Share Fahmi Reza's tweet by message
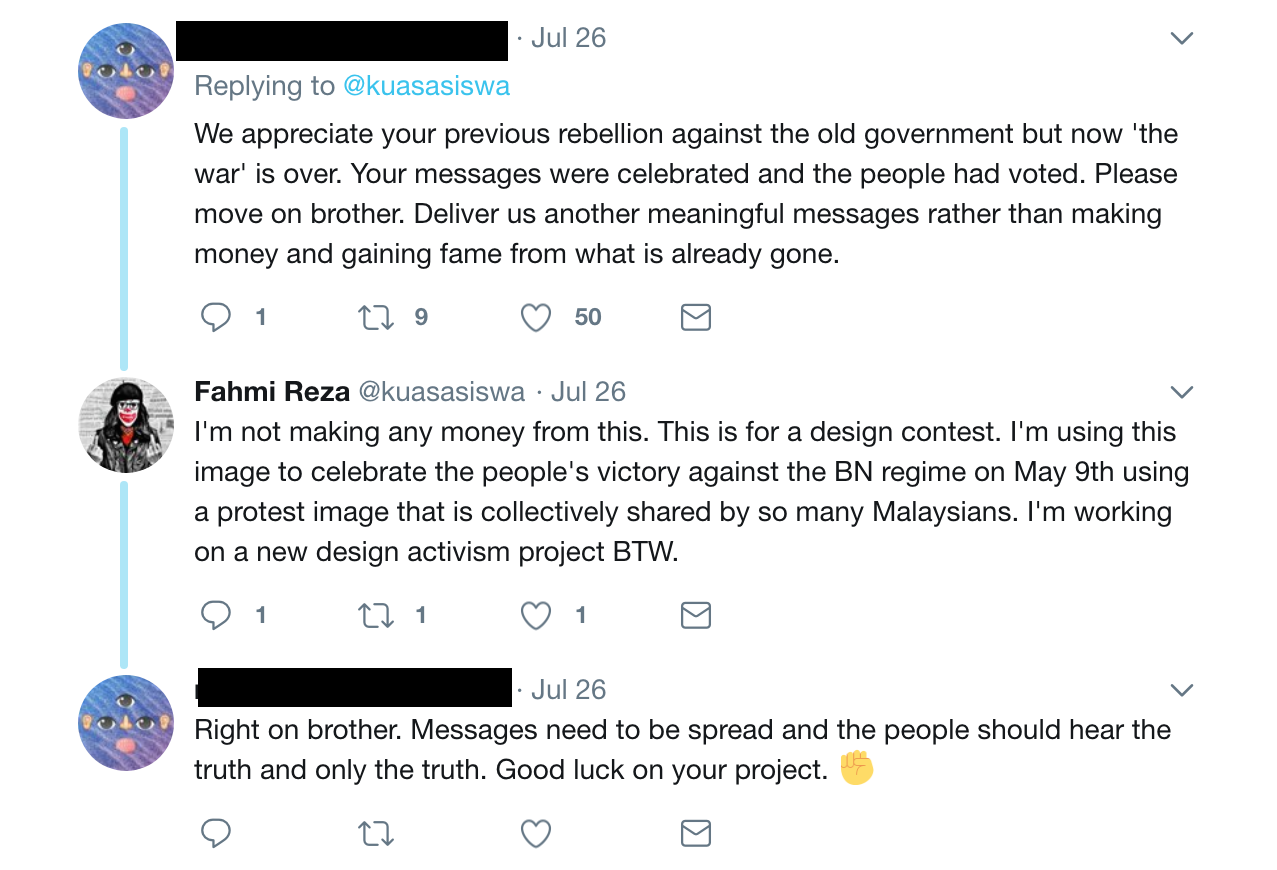Viewport: 1277px width, 870px height. point(695,616)
